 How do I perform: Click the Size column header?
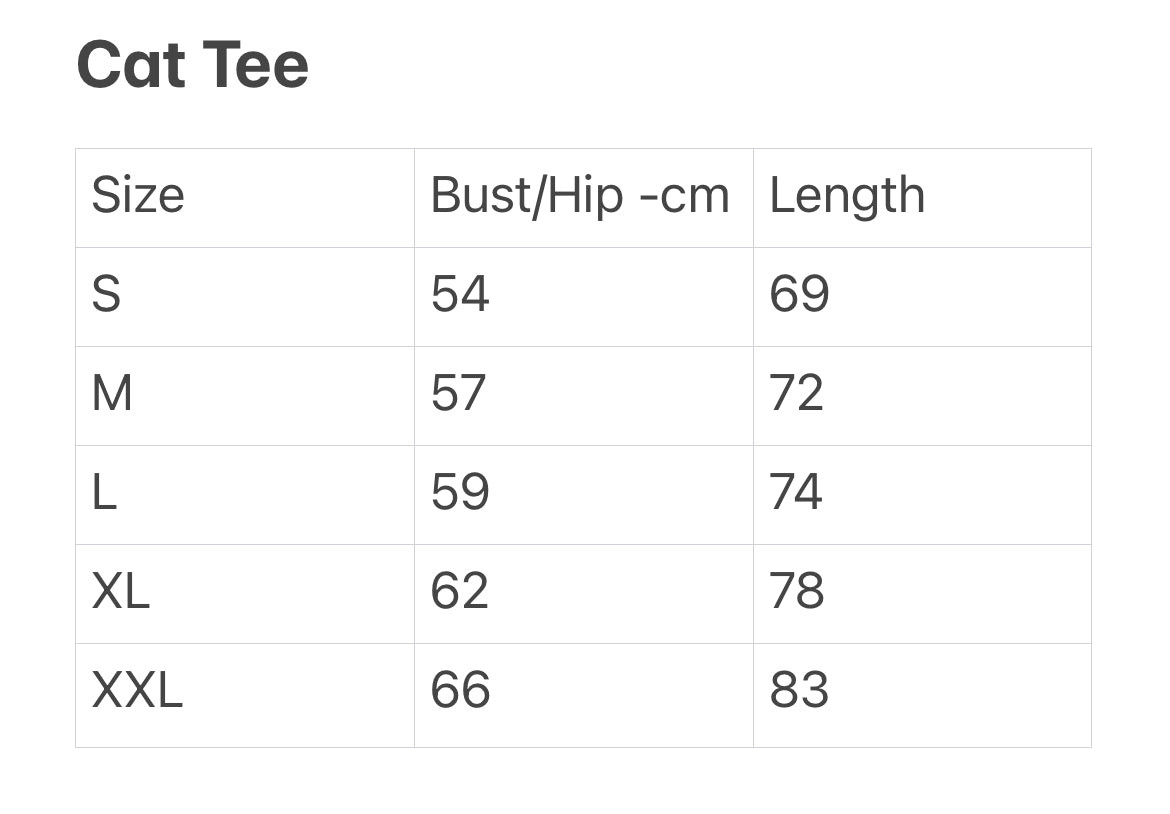pos(138,195)
